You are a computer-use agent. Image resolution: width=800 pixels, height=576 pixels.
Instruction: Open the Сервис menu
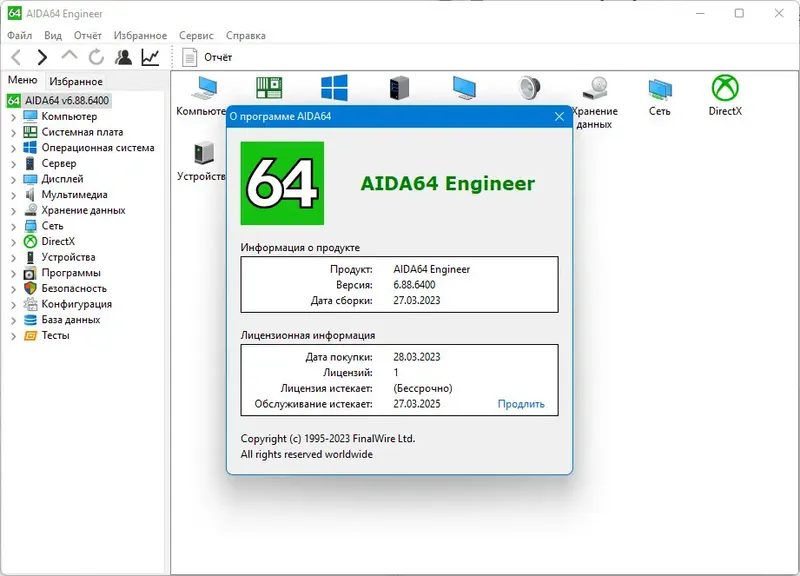(196, 35)
